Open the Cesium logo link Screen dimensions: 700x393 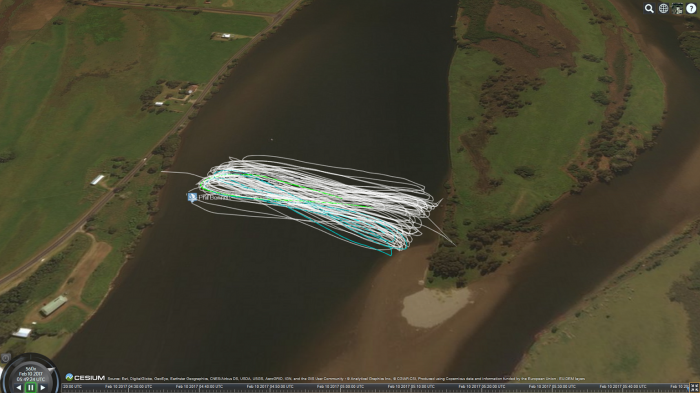click(x=85, y=377)
